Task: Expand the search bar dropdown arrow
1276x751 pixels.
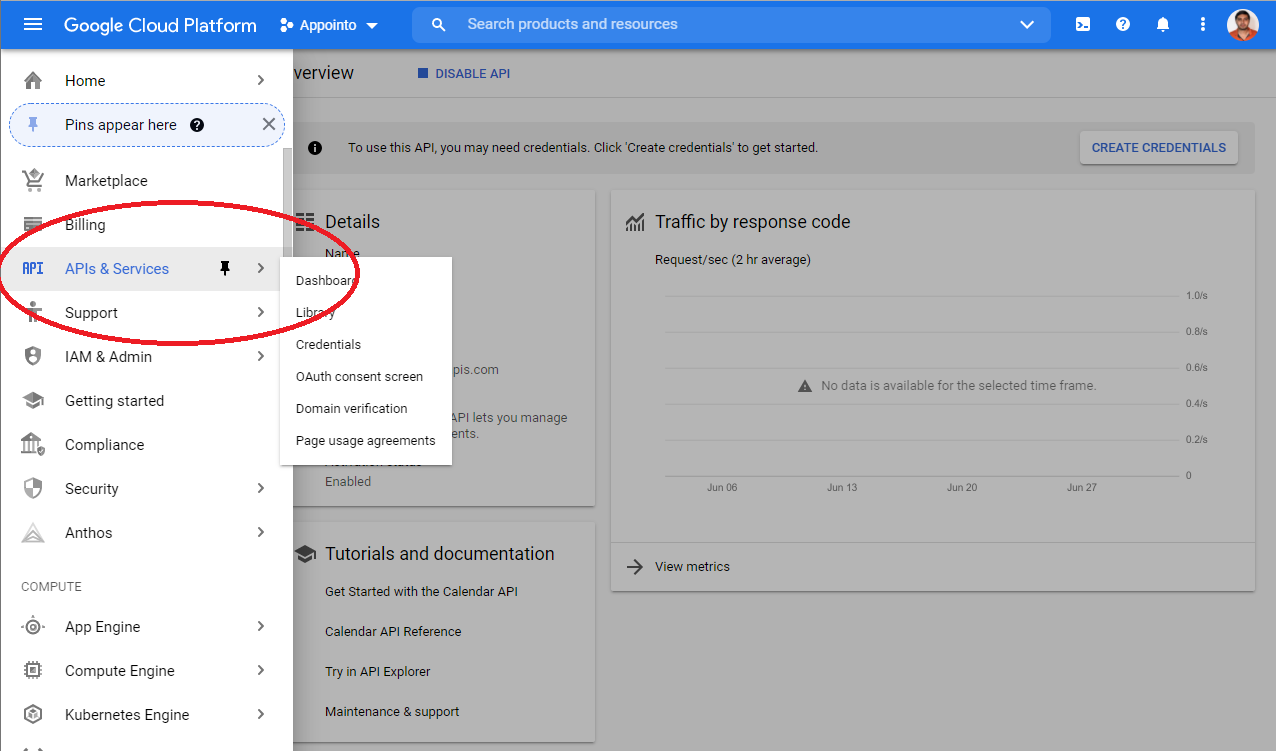Action: pyautogui.click(x=1027, y=25)
